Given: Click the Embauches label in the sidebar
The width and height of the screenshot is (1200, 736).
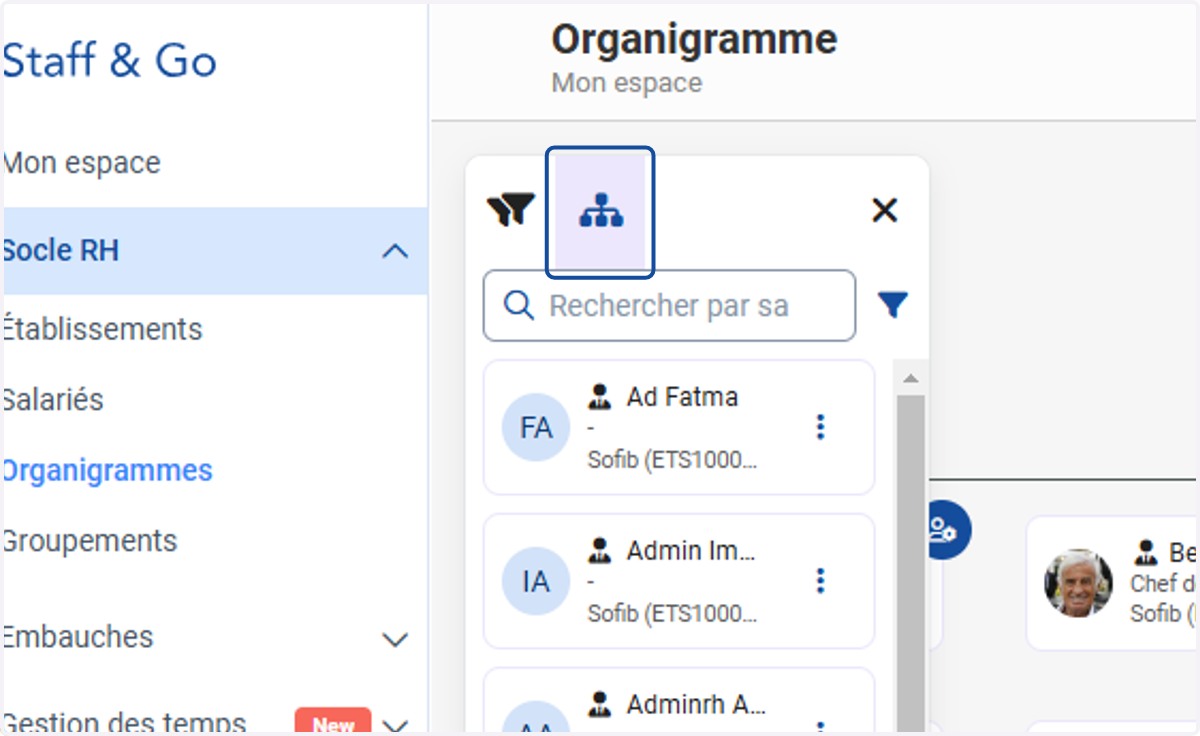Looking at the screenshot, I should point(78,637).
